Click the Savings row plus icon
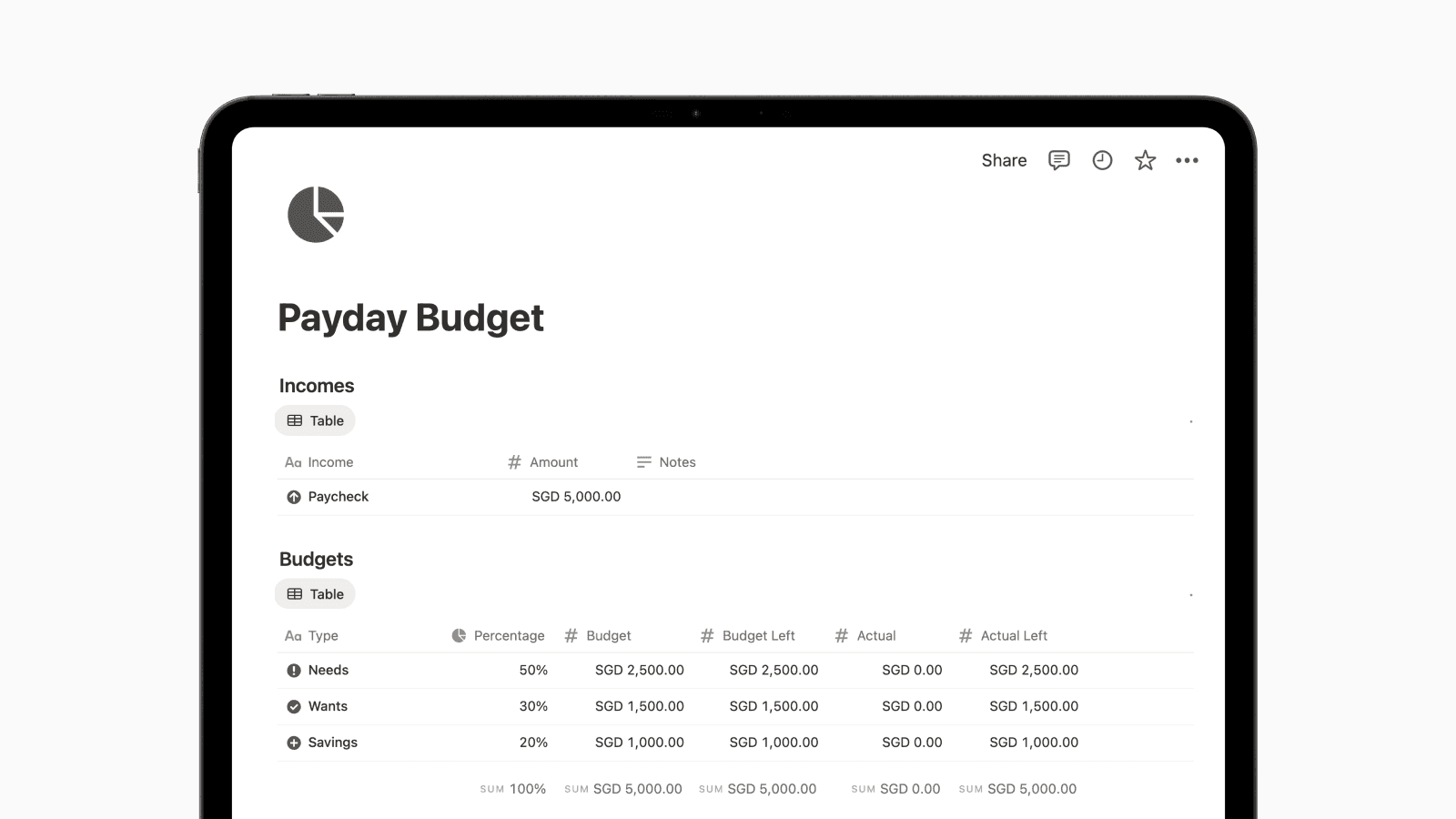Image resolution: width=1456 pixels, height=819 pixels. [294, 743]
